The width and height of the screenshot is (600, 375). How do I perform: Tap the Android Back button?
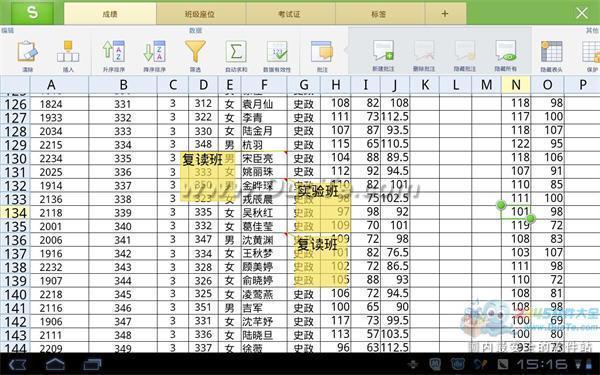coord(17,364)
